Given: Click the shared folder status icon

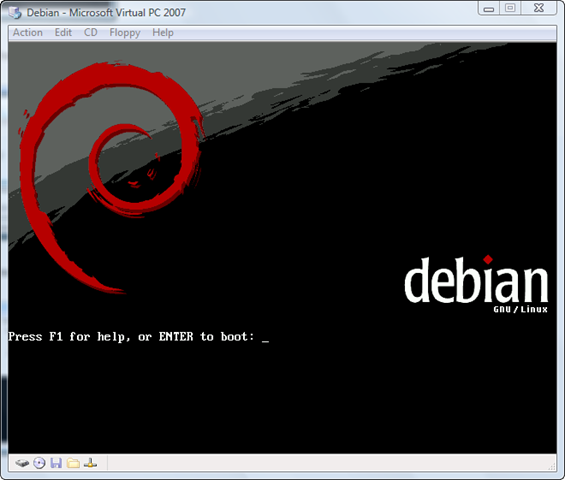Looking at the screenshot, I should click(x=73, y=463).
